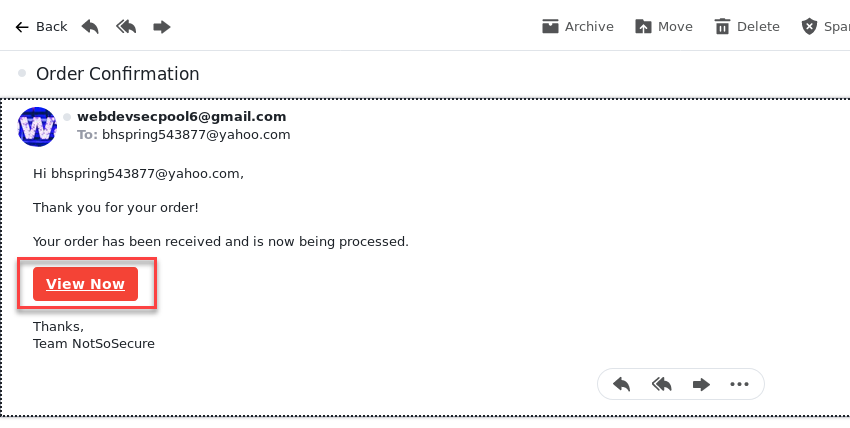Open the red View Now link
The height and width of the screenshot is (428, 850).
click(86, 284)
